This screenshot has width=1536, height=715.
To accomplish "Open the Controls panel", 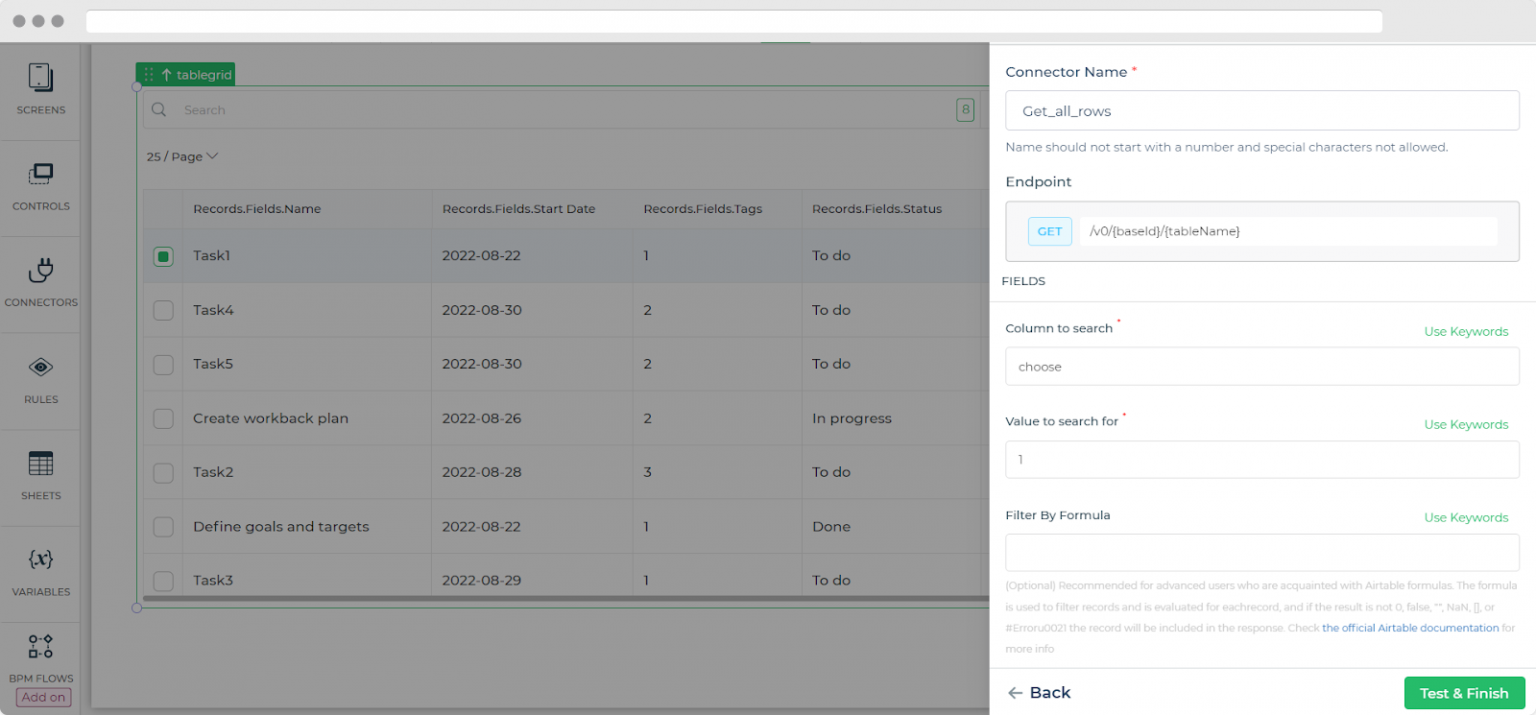I will 40,185.
